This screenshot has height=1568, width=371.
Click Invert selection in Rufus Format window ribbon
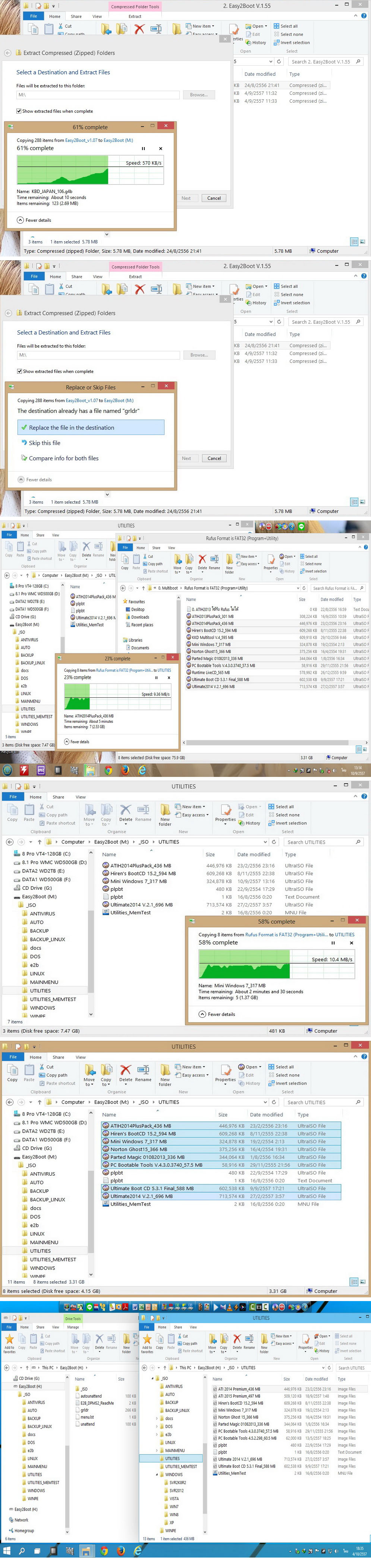[x=314, y=571]
